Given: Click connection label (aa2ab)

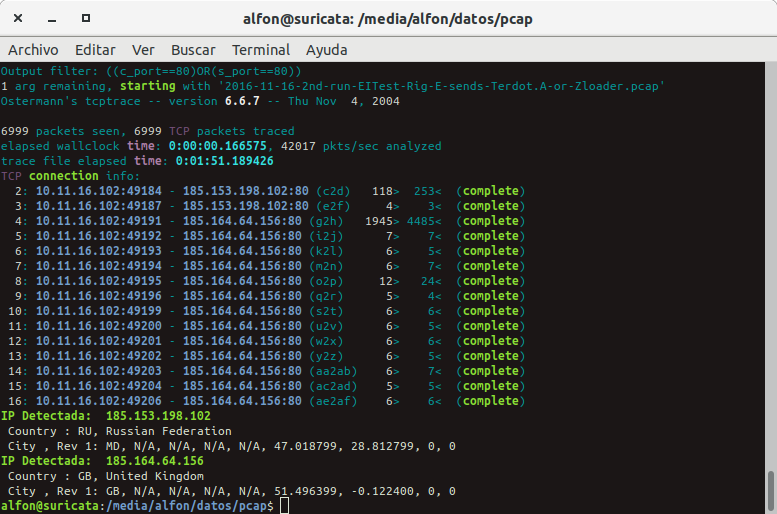Looking at the screenshot, I should coord(333,371).
